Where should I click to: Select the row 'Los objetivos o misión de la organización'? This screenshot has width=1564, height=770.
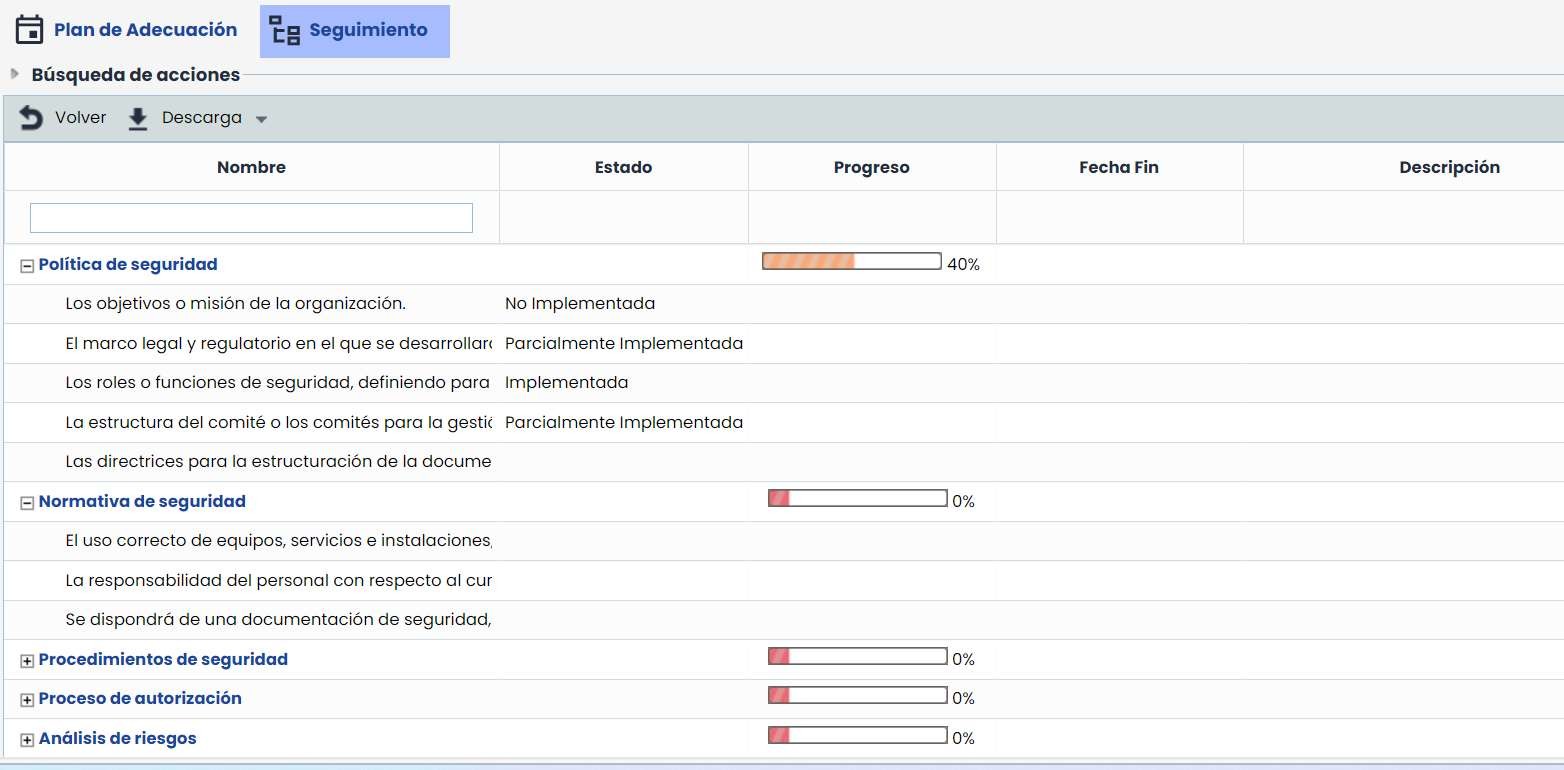(x=235, y=303)
